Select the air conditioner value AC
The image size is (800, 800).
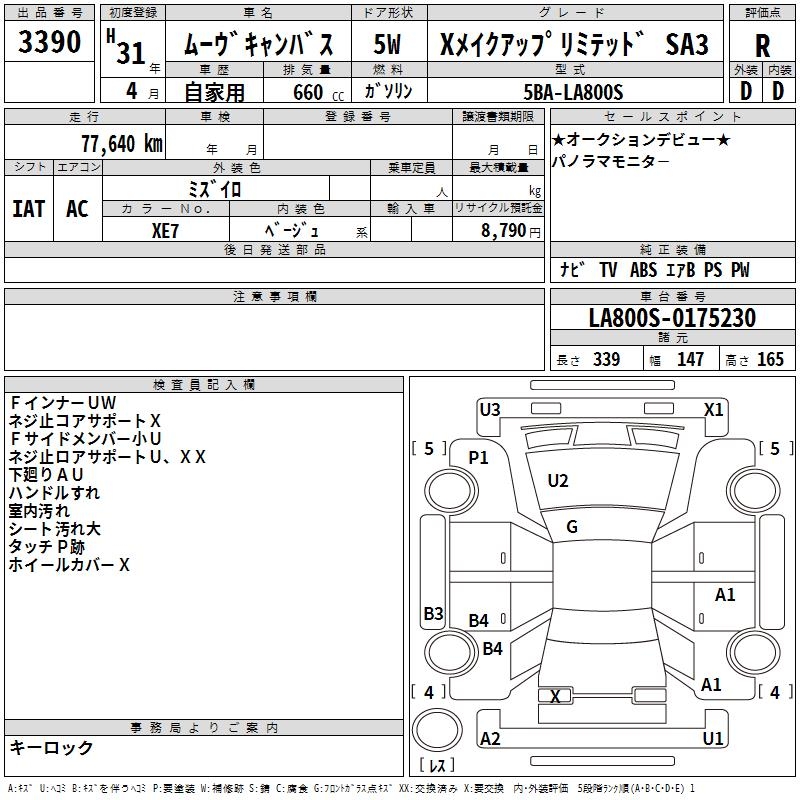(78, 209)
